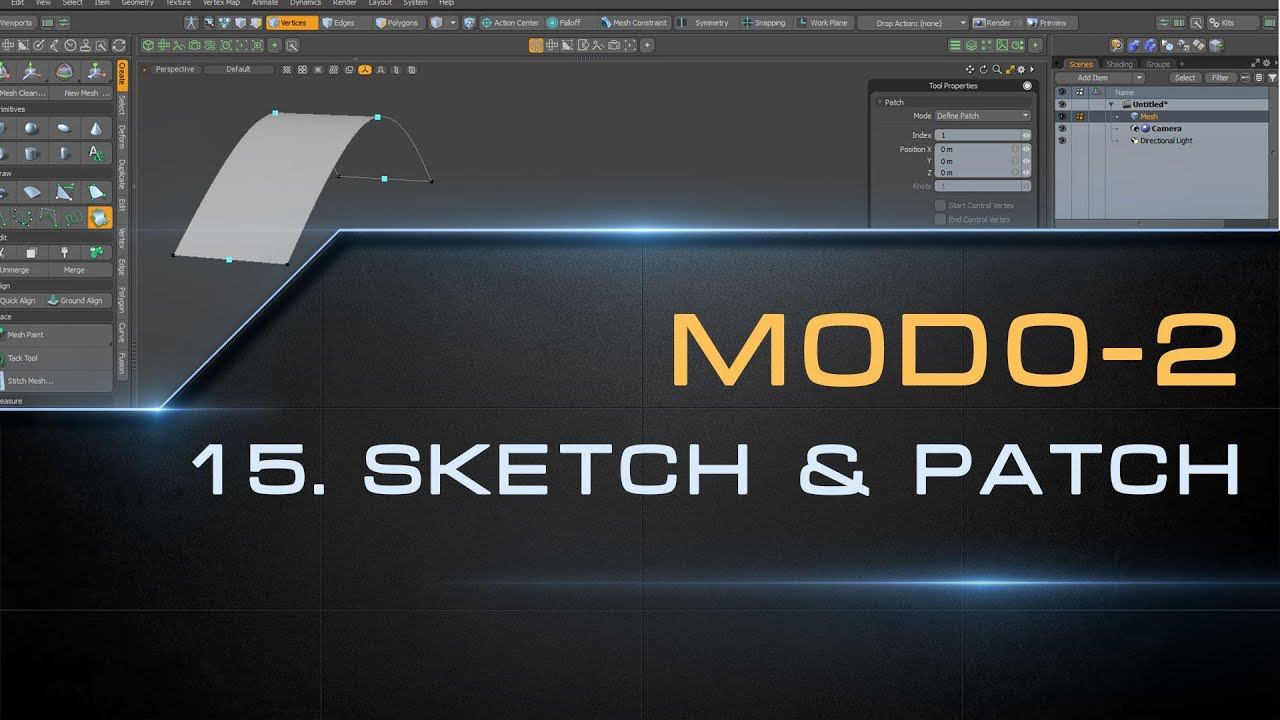This screenshot has height=720, width=1280.
Task: Select the Text tool icon
Action: (95, 153)
